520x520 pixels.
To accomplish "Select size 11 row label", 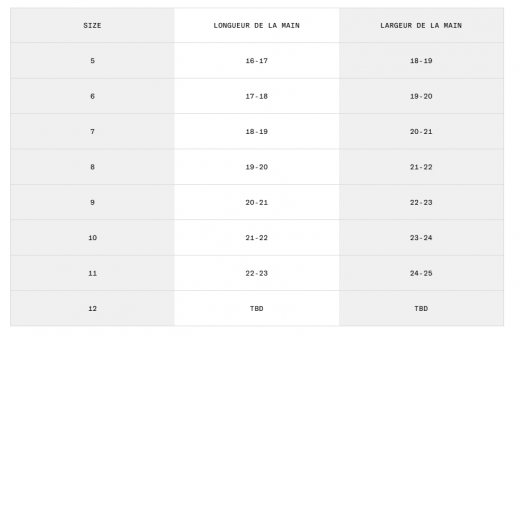I will (92, 273).
